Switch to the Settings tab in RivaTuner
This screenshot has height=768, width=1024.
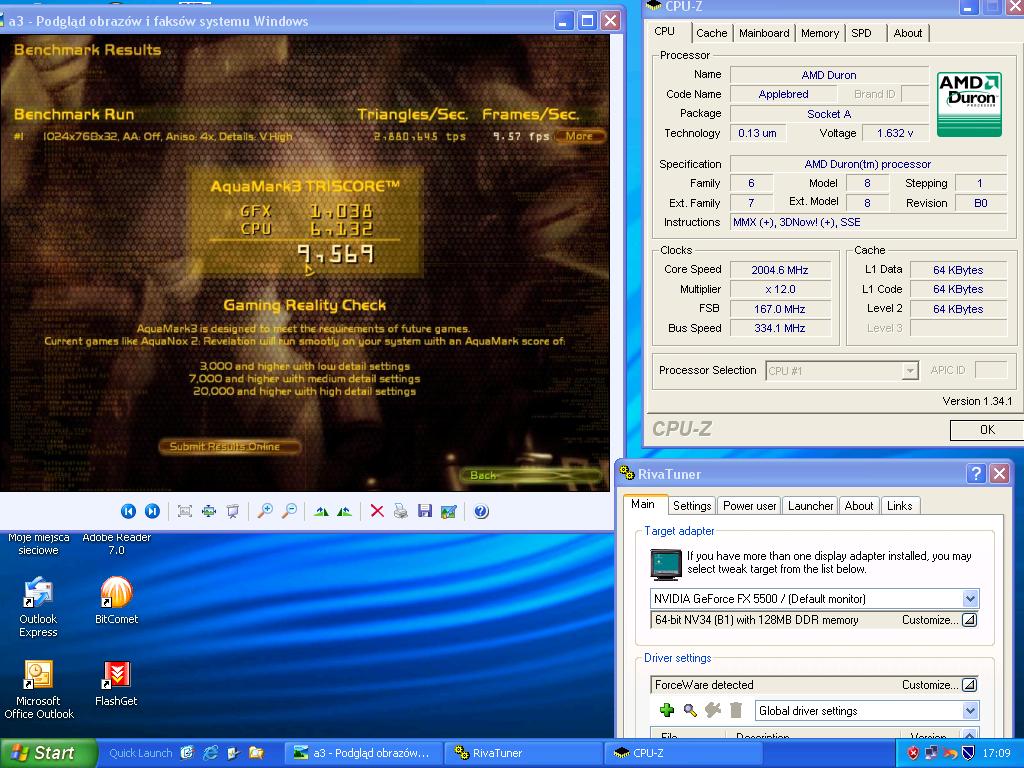(x=692, y=505)
